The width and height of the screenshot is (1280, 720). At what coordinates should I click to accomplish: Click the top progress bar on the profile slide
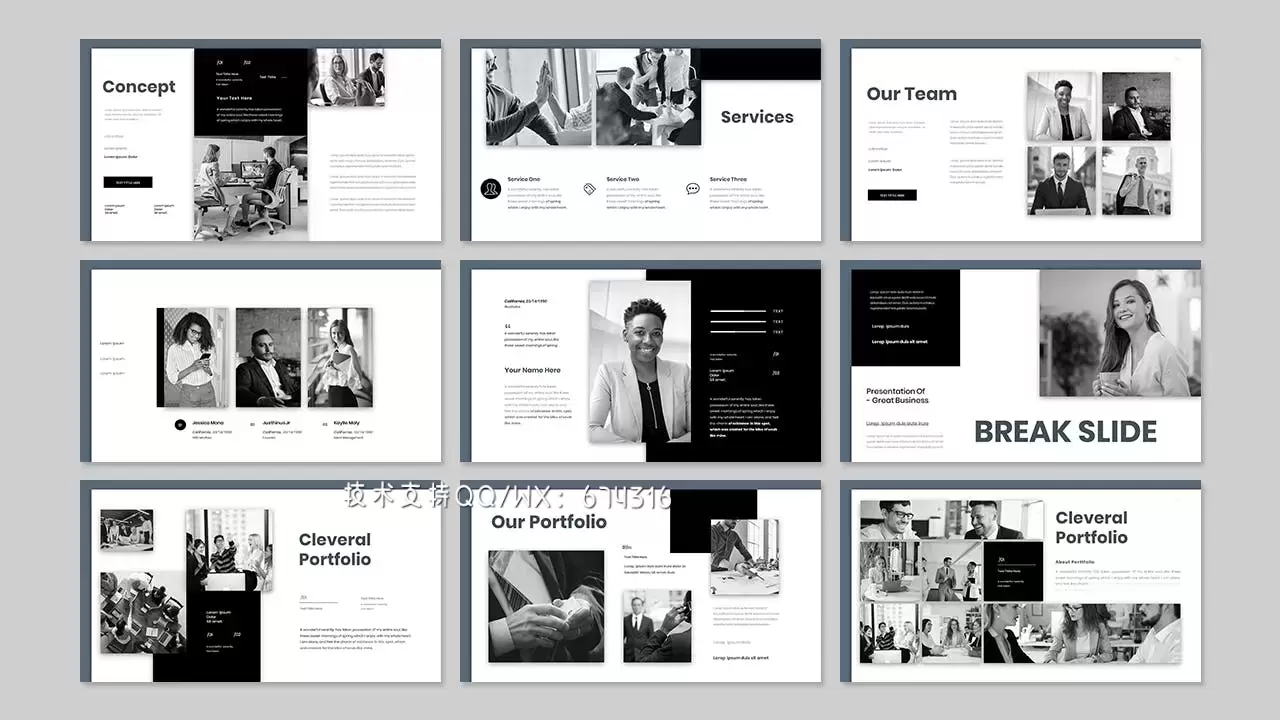739,311
